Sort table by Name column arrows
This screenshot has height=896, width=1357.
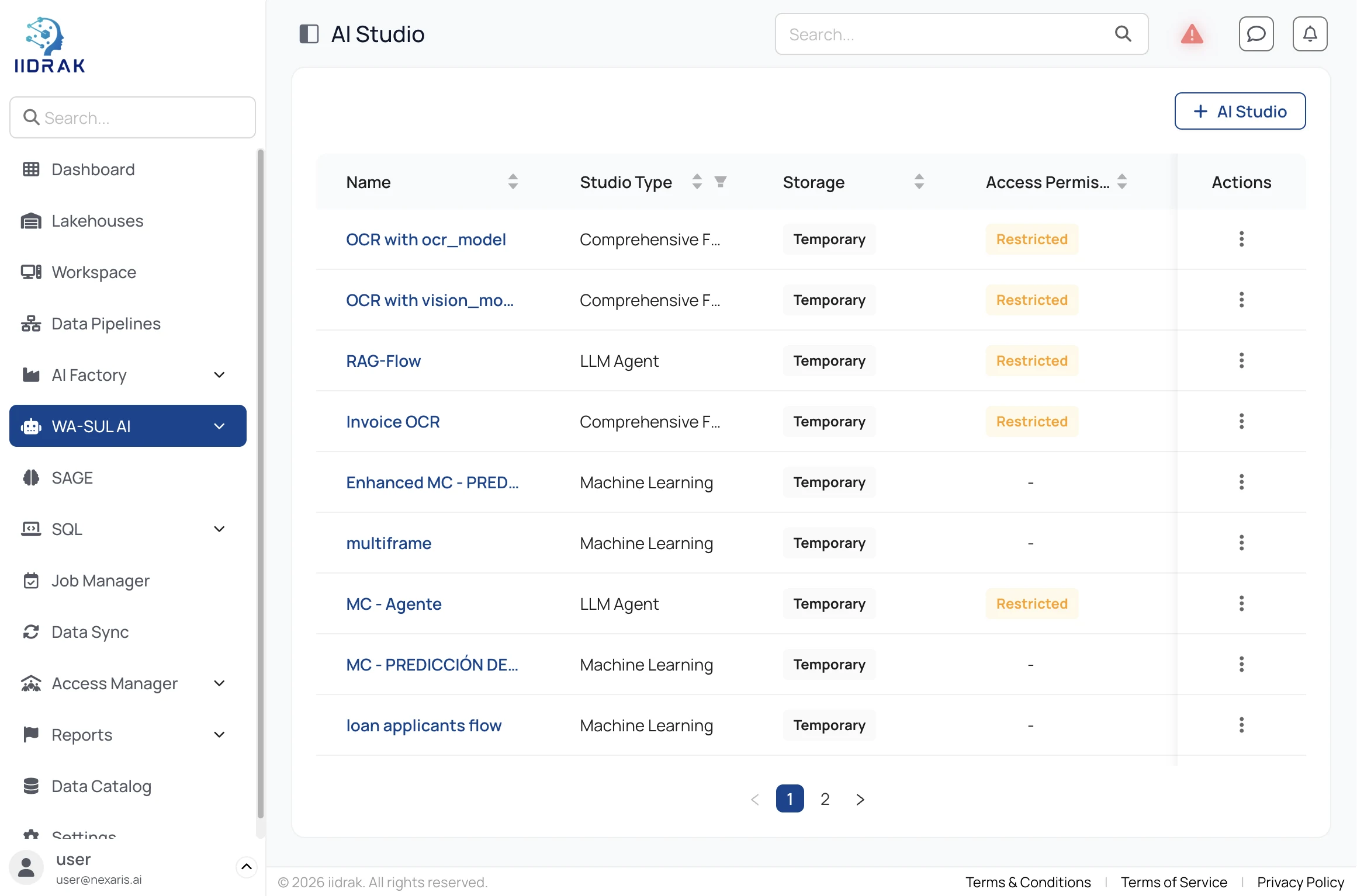pyautogui.click(x=513, y=182)
